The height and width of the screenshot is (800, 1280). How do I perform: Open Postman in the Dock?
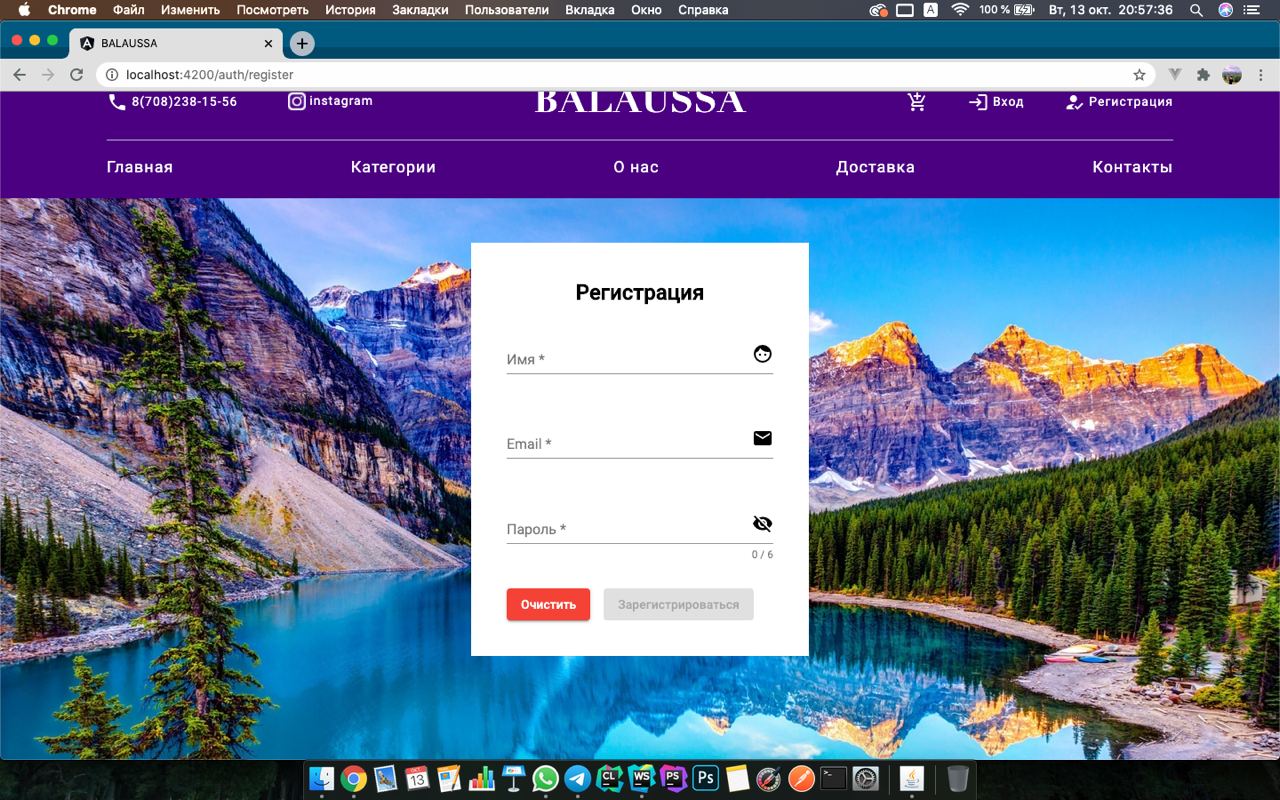801,778
